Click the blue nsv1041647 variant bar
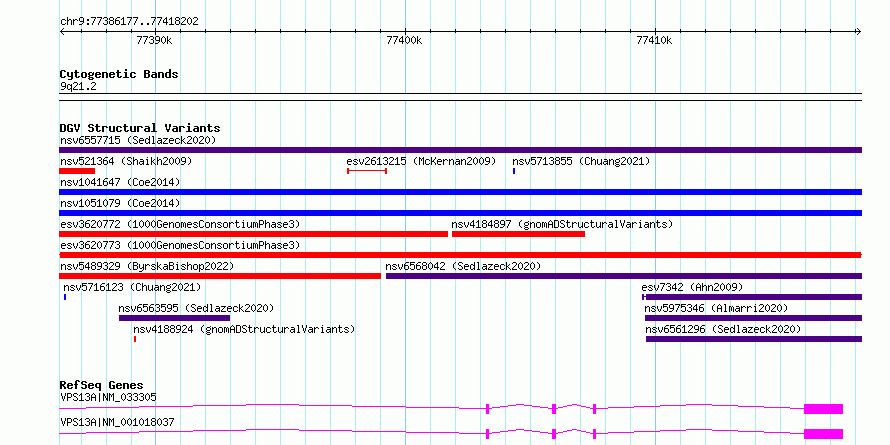 [x=460, y=192]
